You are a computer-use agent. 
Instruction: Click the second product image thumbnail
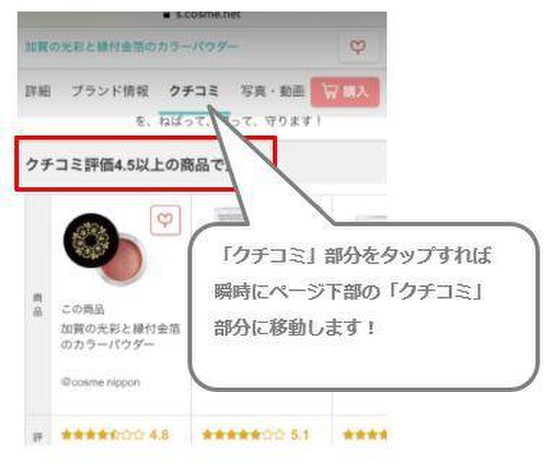pos(228,214)
